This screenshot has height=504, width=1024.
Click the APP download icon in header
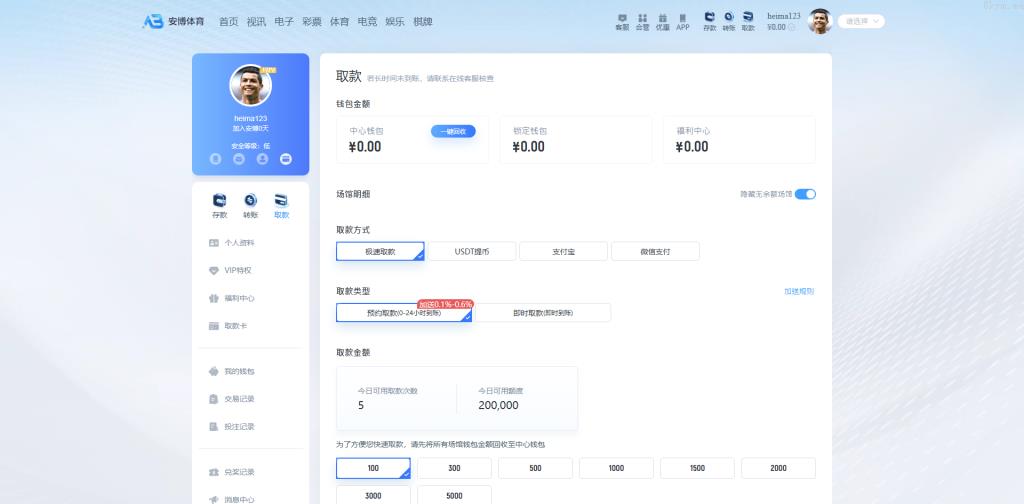click(683, 21)
